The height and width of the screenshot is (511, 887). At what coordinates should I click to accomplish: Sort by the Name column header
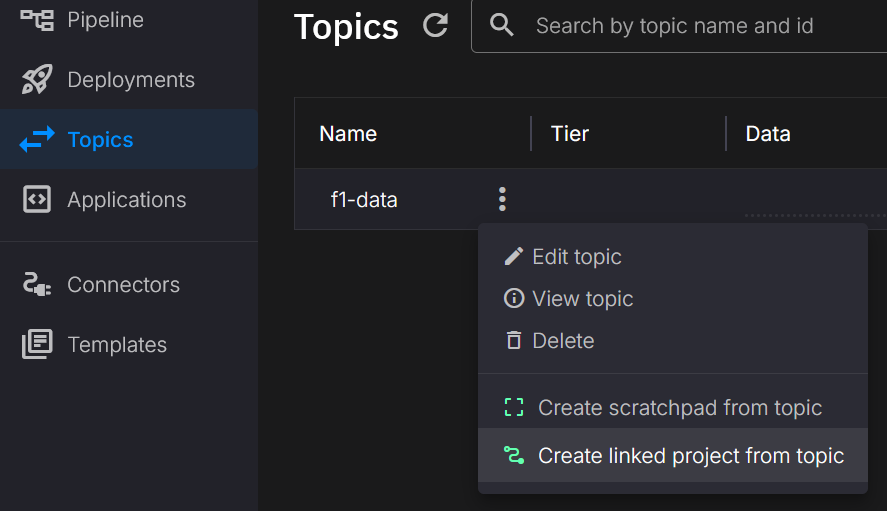coord(348,134)
